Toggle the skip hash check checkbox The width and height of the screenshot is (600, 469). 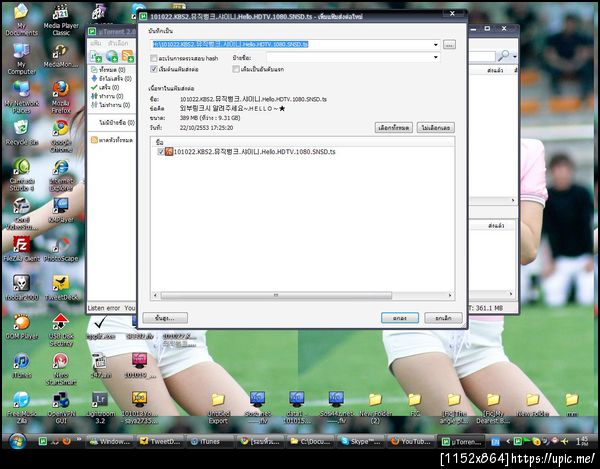(x=154, y=58)
